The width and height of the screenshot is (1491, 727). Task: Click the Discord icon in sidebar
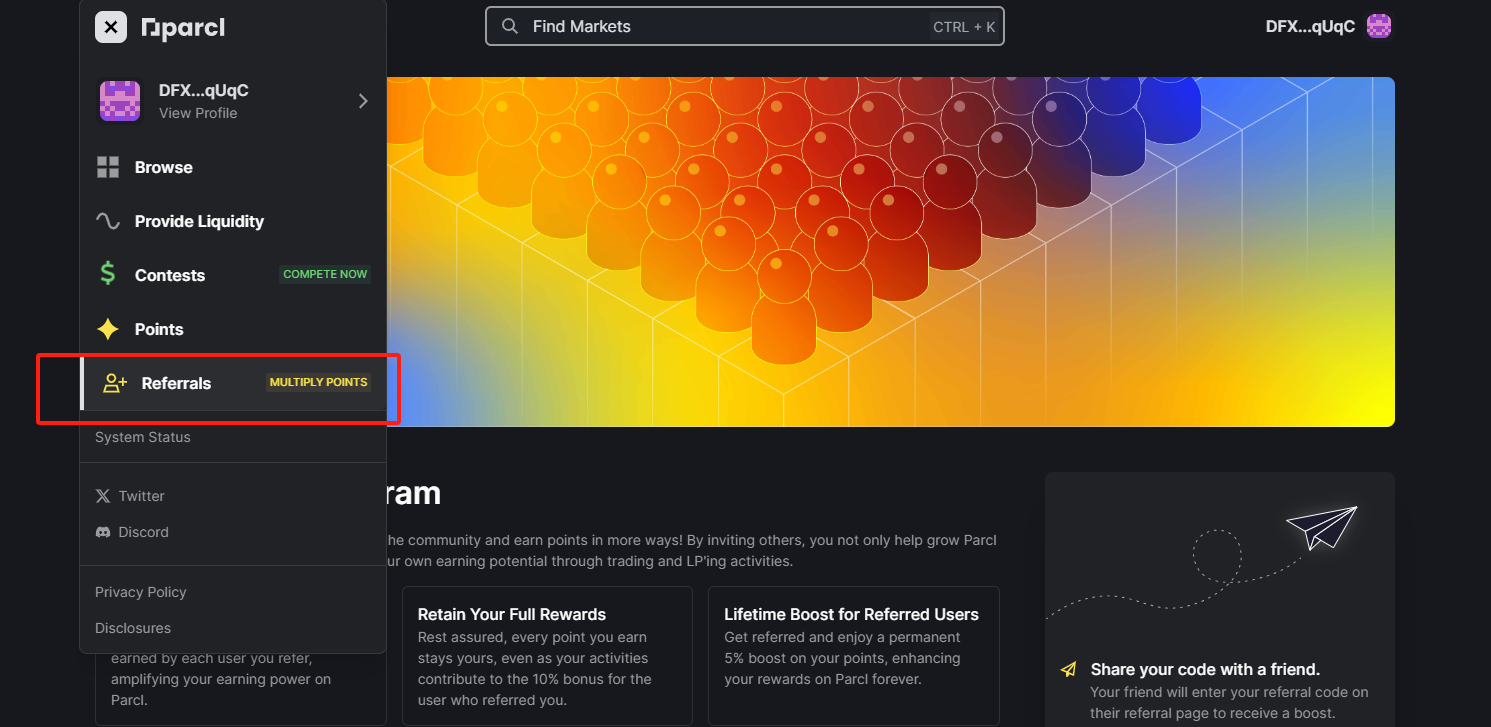pos(103,532)
